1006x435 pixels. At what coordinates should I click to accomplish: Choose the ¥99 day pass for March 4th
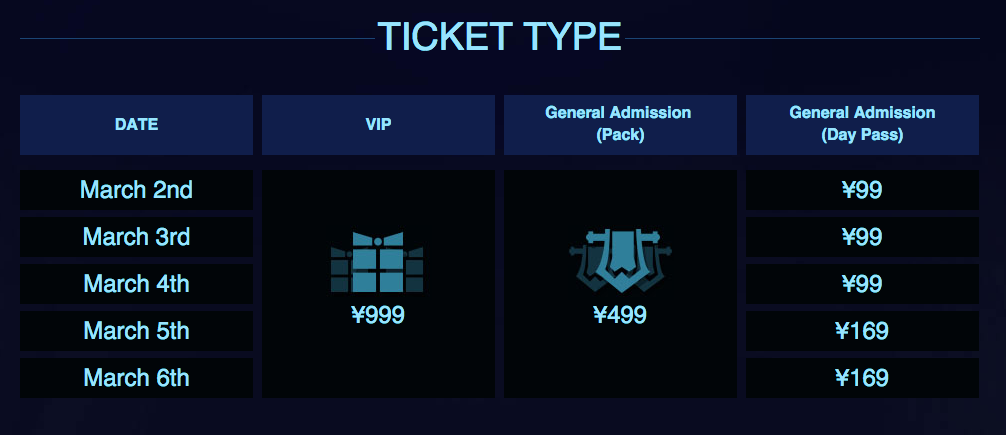click(862, 284)
